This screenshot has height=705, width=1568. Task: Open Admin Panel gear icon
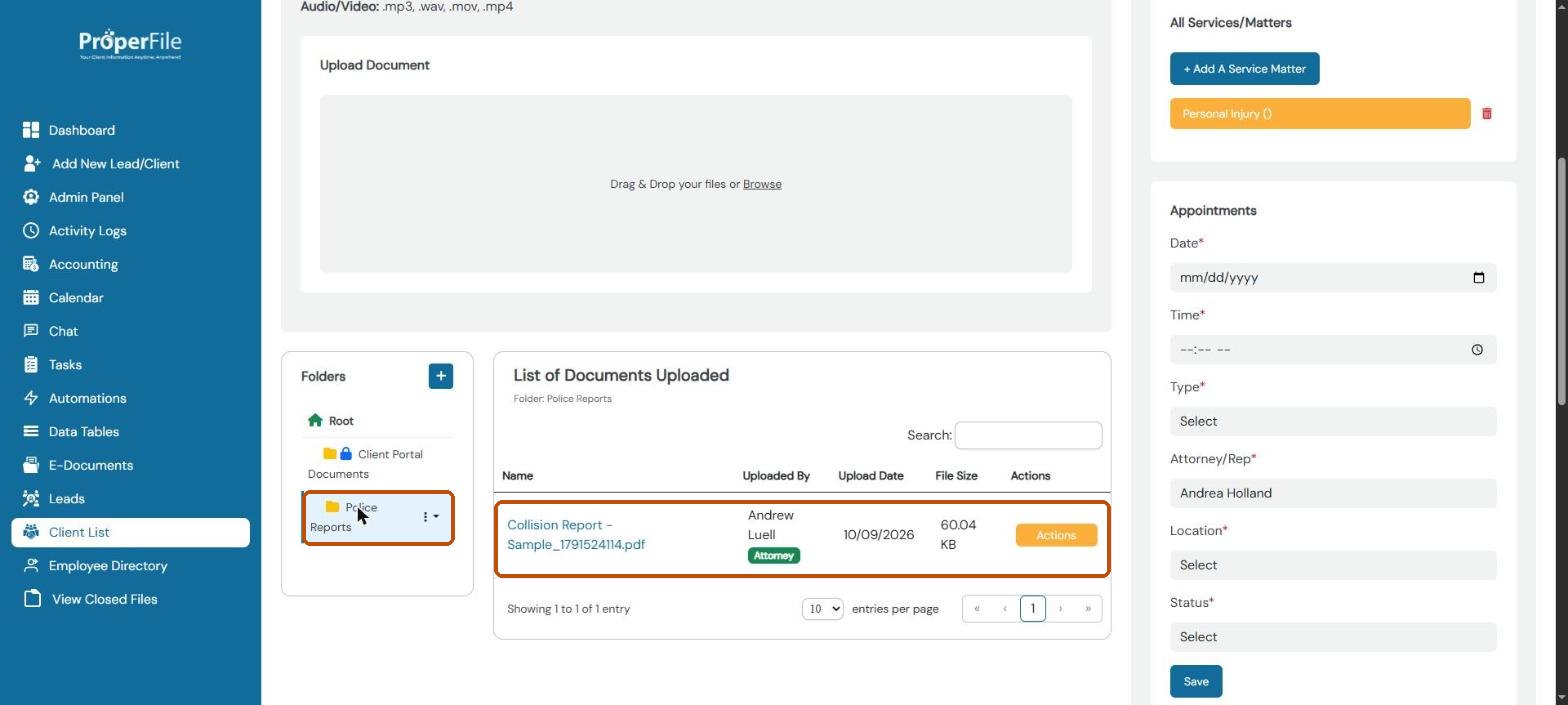(31, 197)
